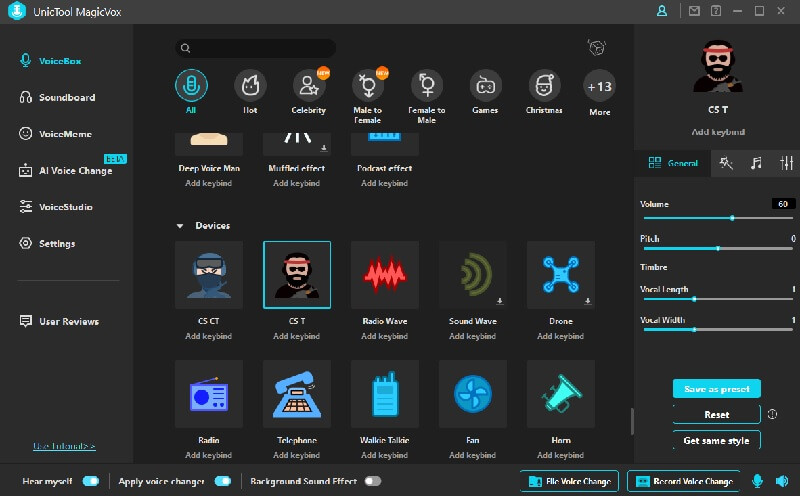
Task: Open the Games voice category
Action: tap(485, 86)
